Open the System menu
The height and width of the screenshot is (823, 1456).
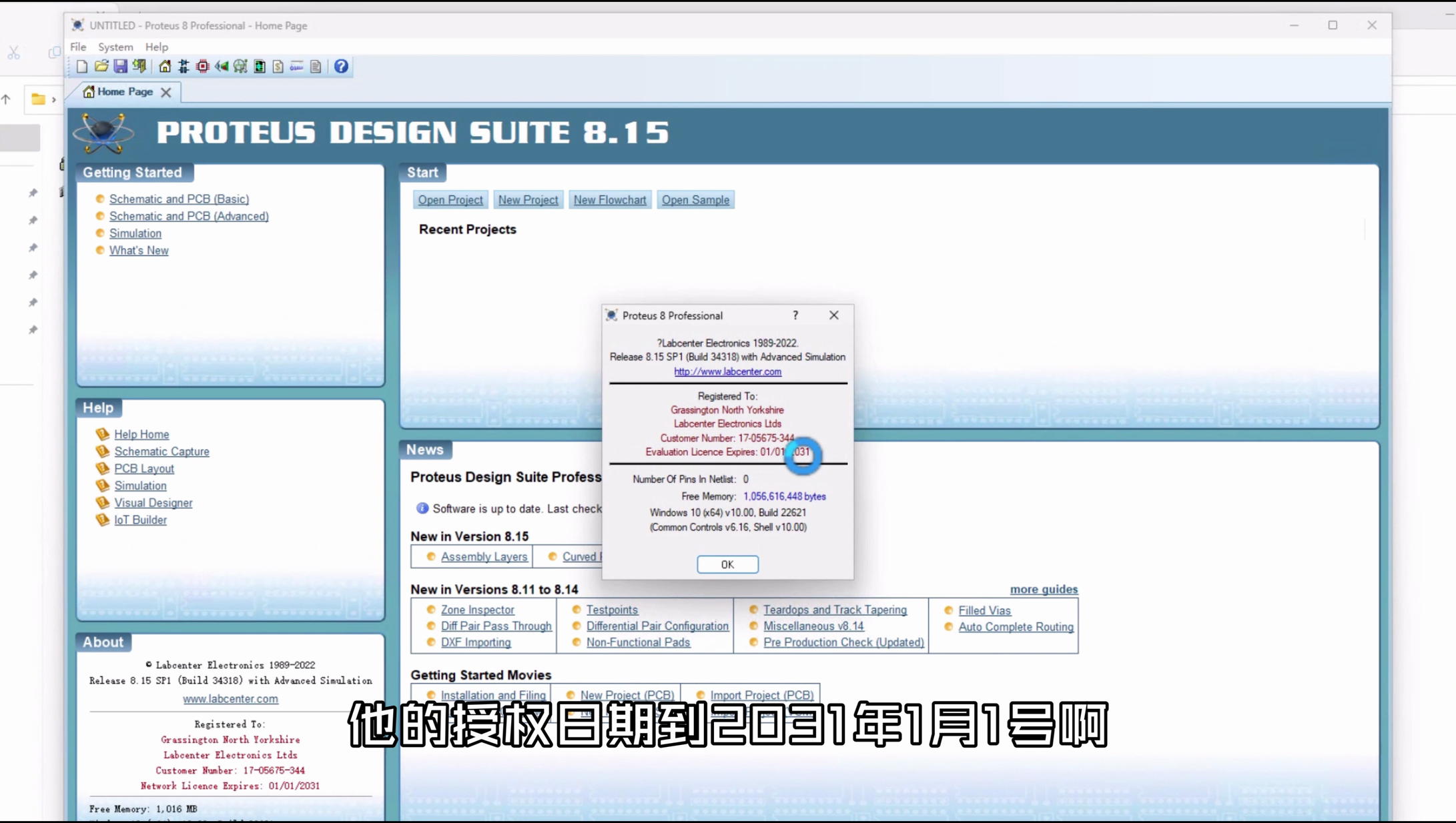[115, 47]
